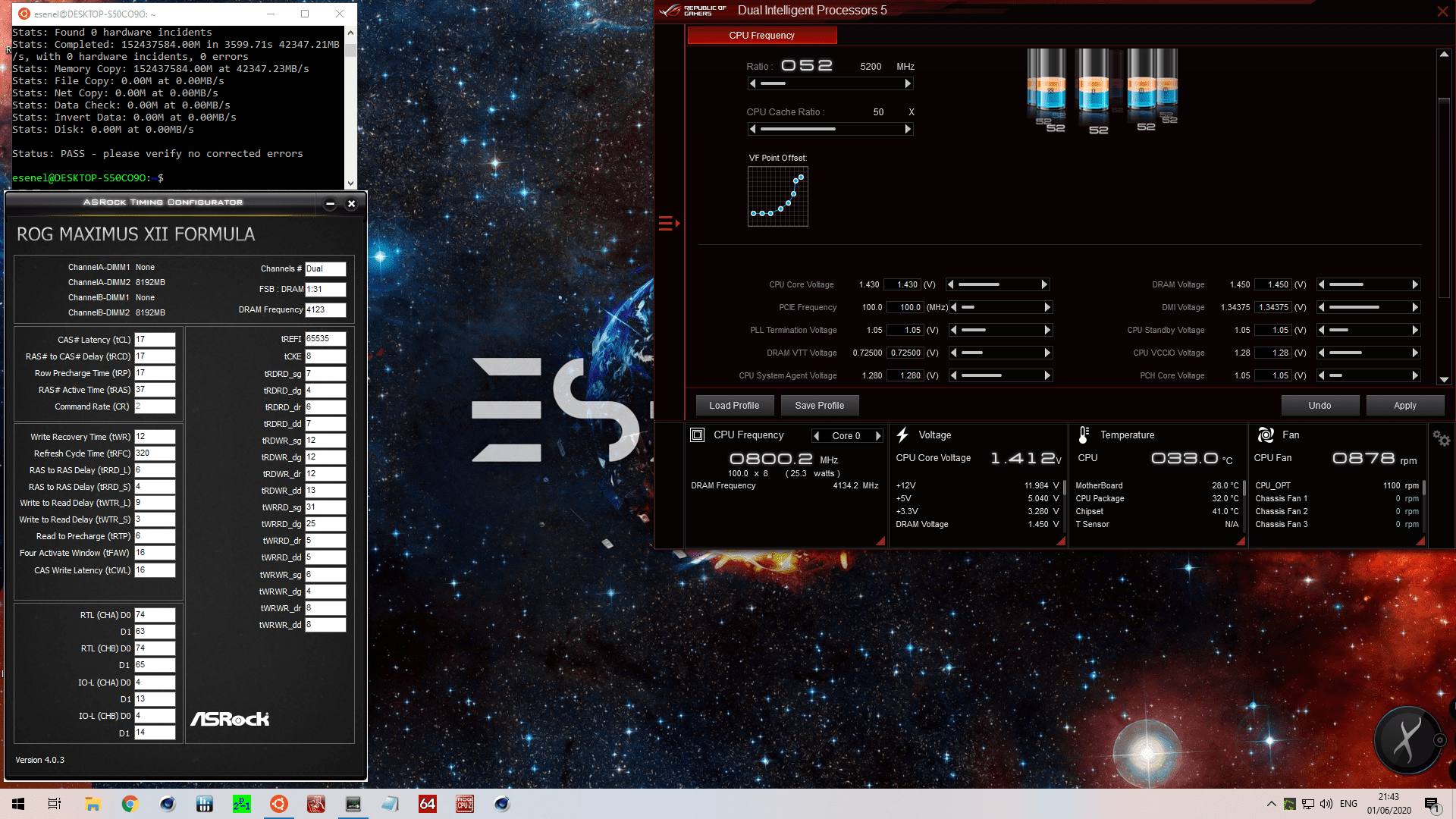Click the round X logo button

click(x=1407, y=739)
